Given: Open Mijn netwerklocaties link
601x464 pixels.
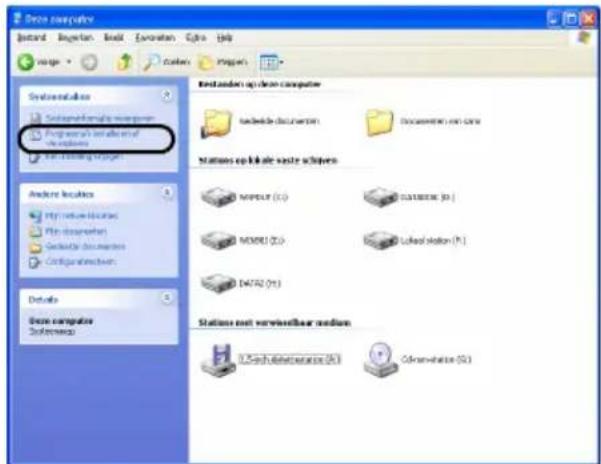Looking at the screenshot, I should 74,216.
